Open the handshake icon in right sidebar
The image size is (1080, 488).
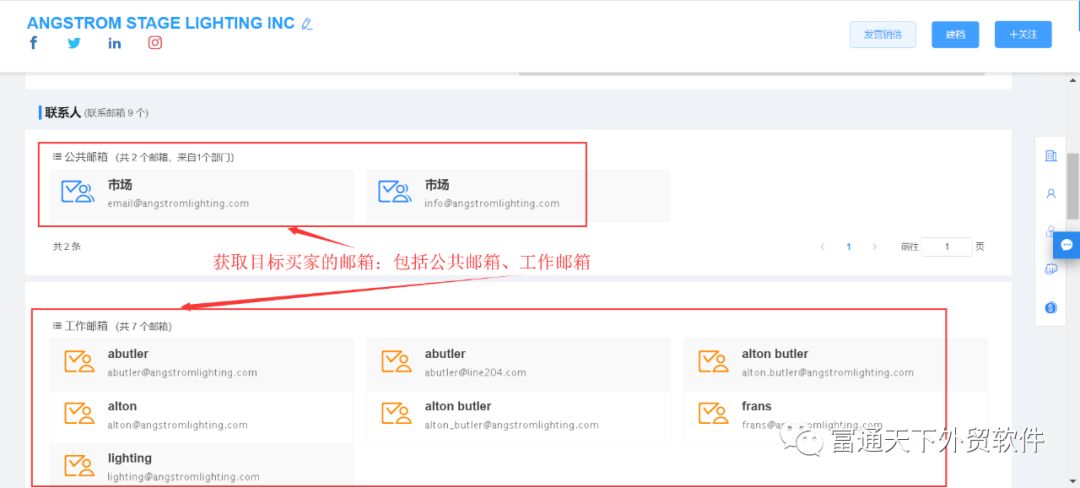(x=1050, y=270)
